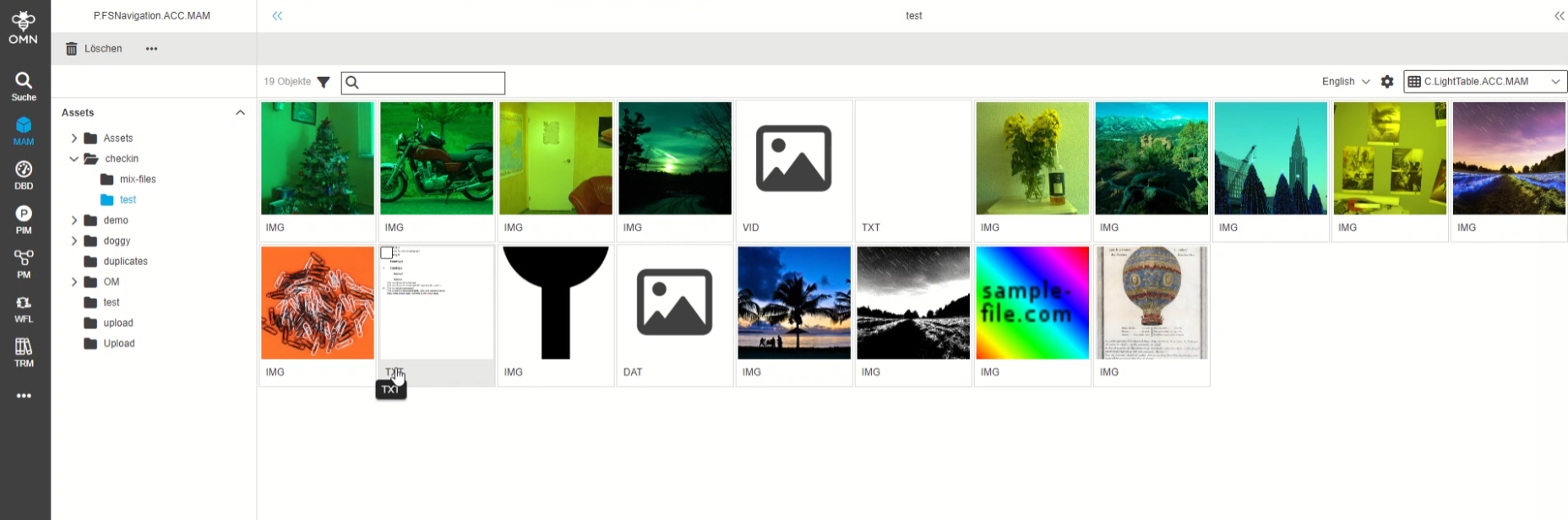The image size is (1568, 520).
Task: Select the DAT placeholder asset
Action: tap(675, 303)
